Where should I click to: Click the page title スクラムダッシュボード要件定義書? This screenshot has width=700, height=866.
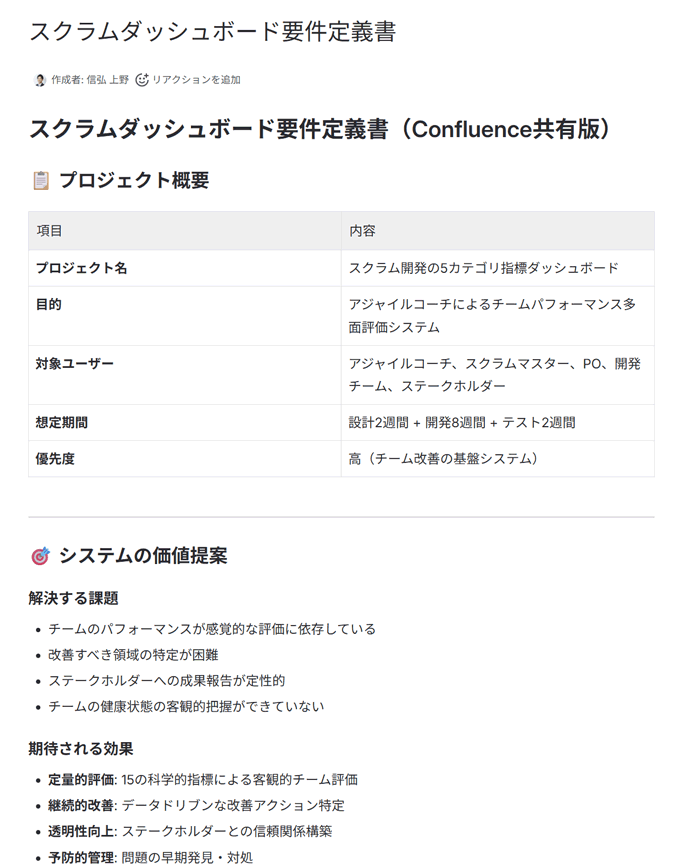[210, 32]
